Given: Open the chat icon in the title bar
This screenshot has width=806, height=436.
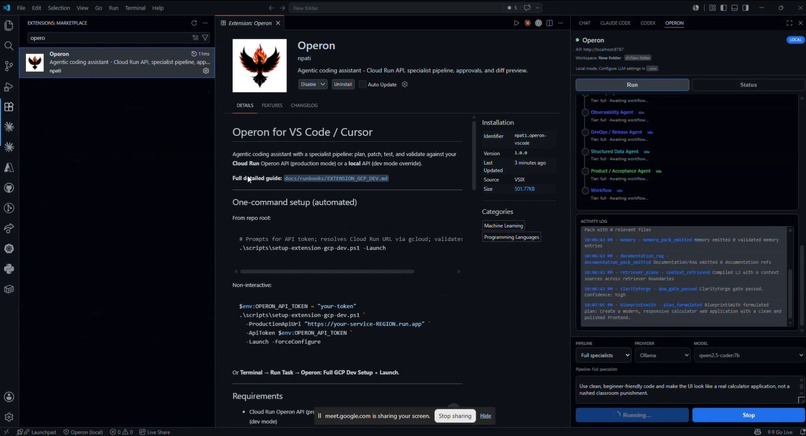Looking at the screenshot, I should point(527,8).
